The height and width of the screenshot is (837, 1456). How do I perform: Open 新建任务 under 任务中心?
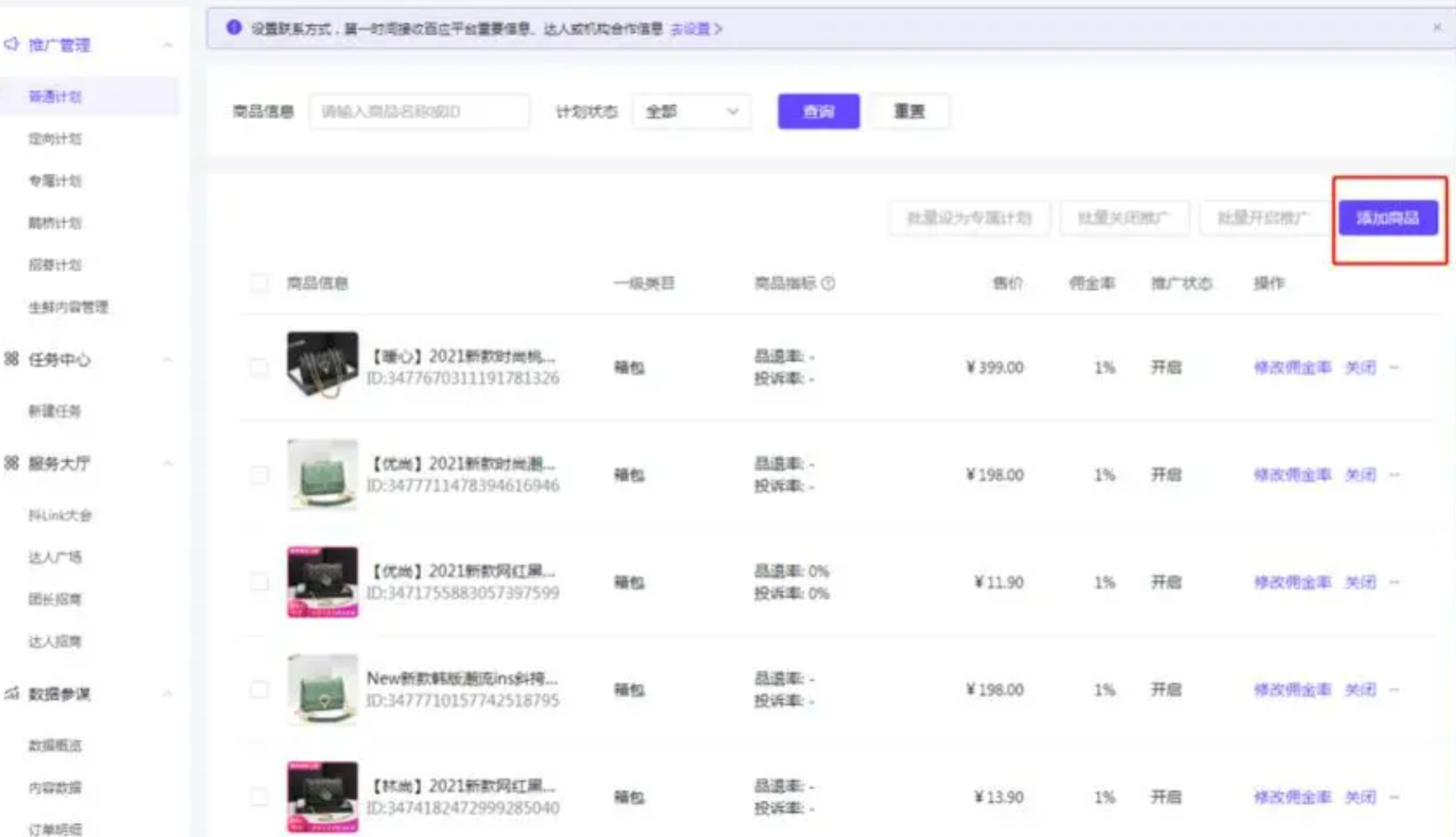[55, 411]
